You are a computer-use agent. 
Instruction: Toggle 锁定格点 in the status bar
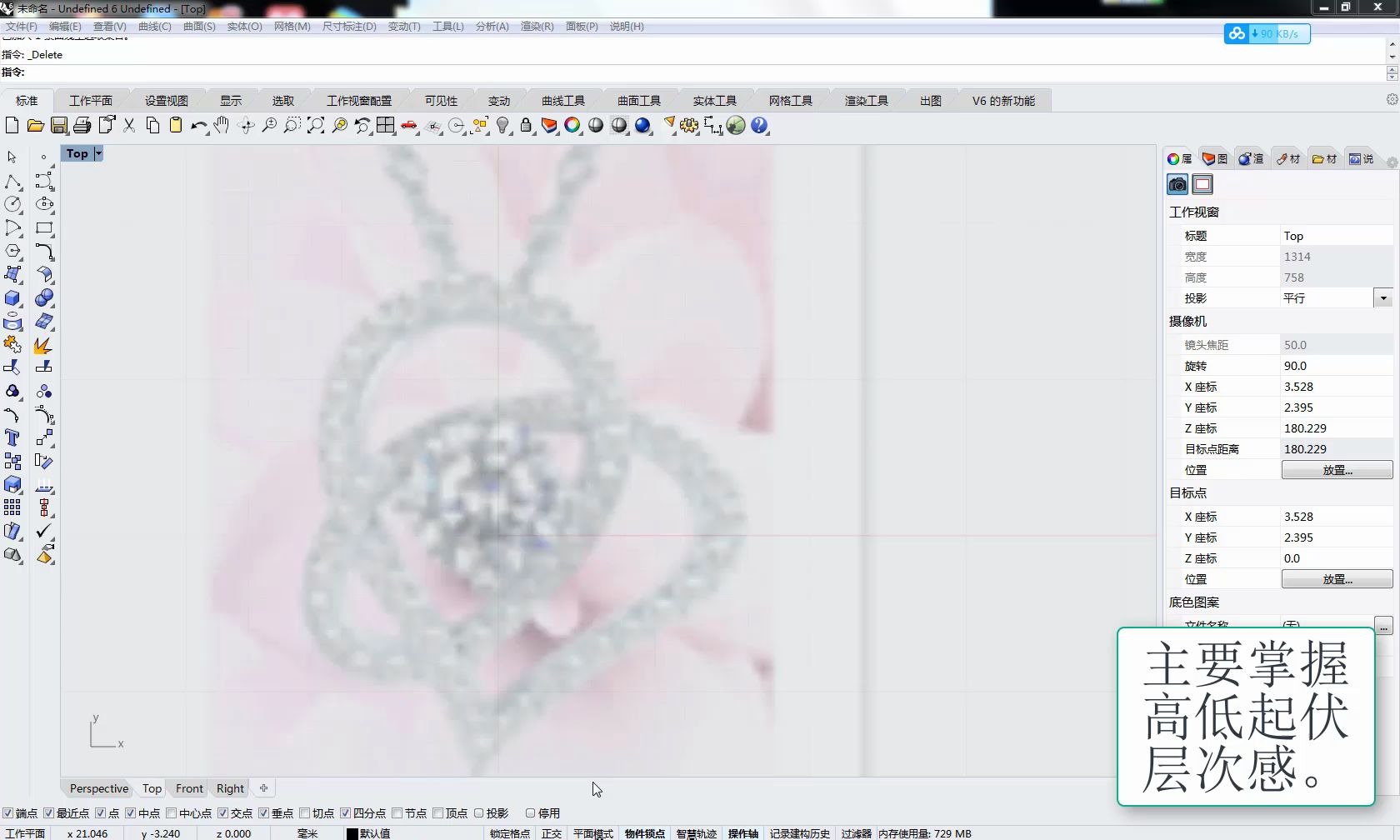tap(510, 833)
